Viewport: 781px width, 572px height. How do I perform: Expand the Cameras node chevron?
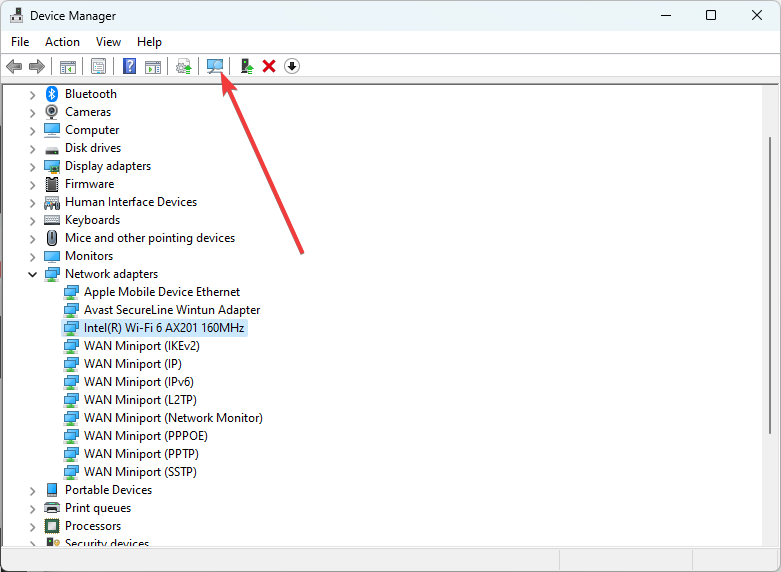tap(32, 113)
